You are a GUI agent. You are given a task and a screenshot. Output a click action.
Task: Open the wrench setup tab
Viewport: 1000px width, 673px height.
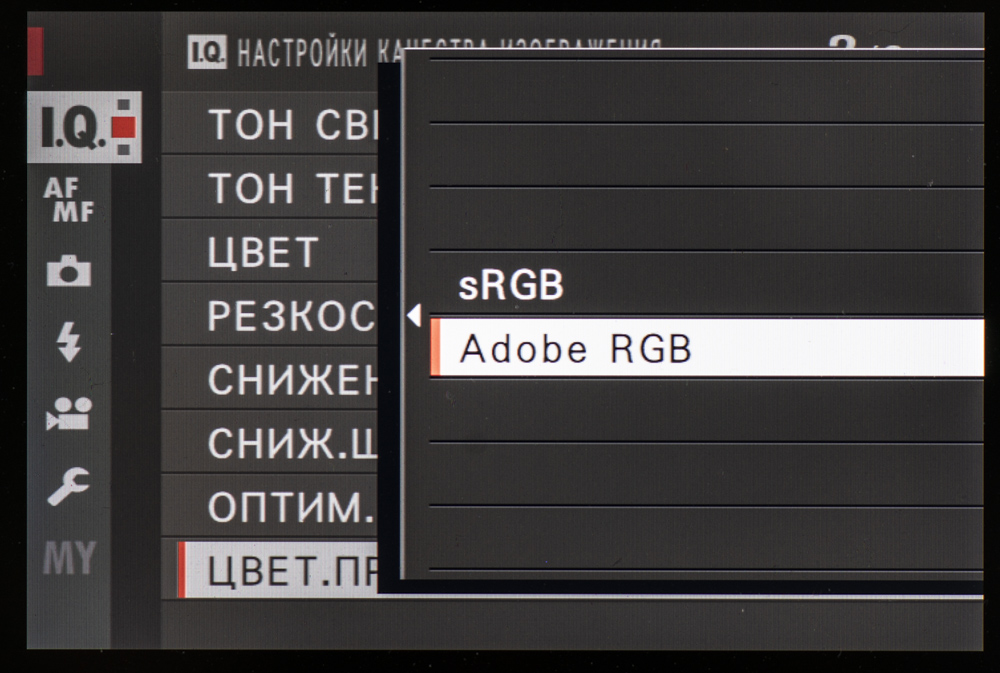coord(69,486)
